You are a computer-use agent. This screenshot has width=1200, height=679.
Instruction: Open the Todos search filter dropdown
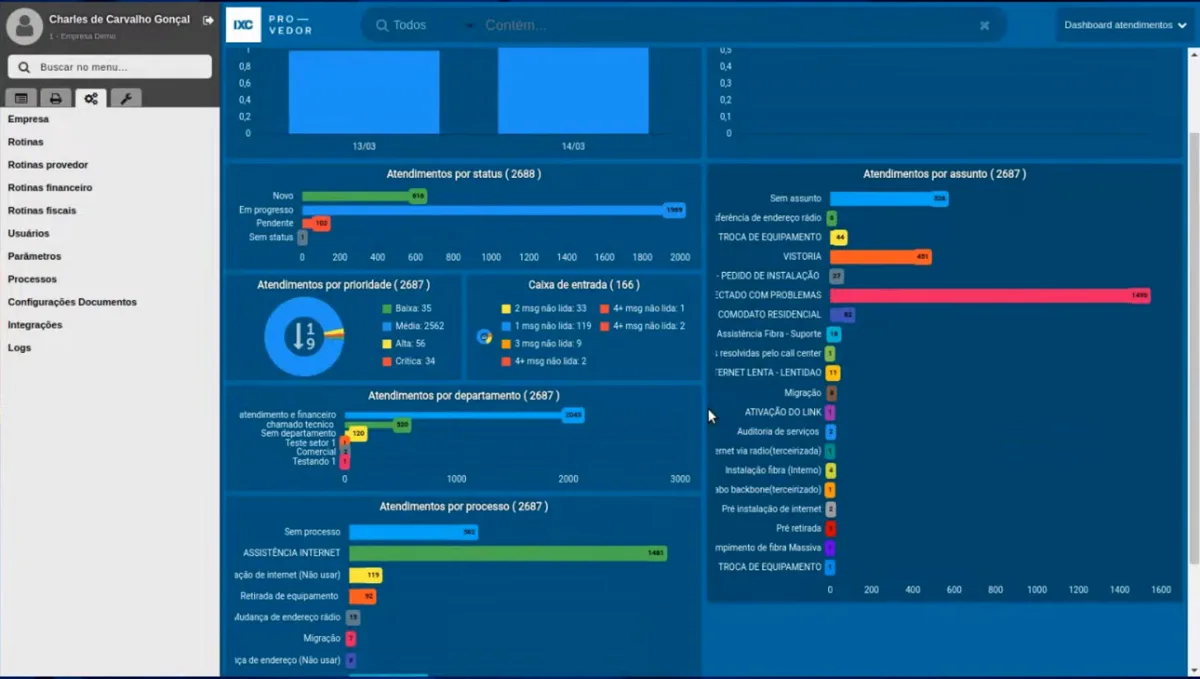pos(425,25)
